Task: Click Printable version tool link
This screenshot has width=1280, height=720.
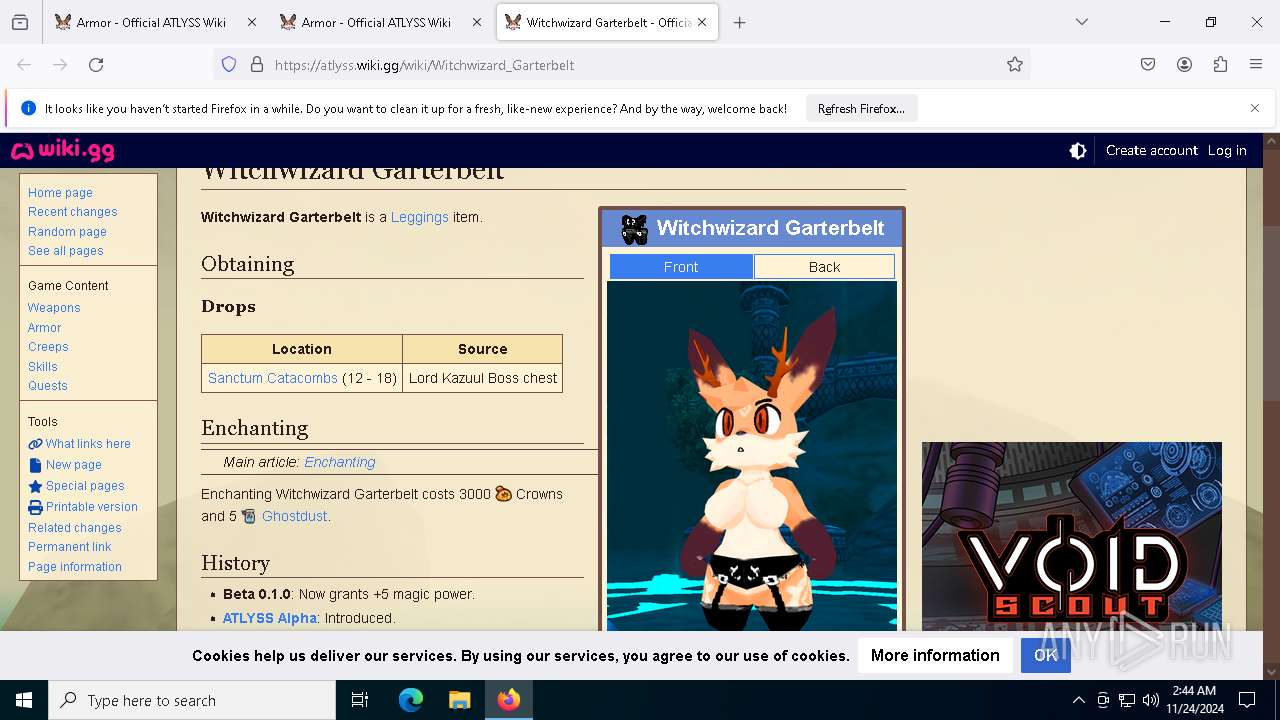Action: [x=91, y=507]
